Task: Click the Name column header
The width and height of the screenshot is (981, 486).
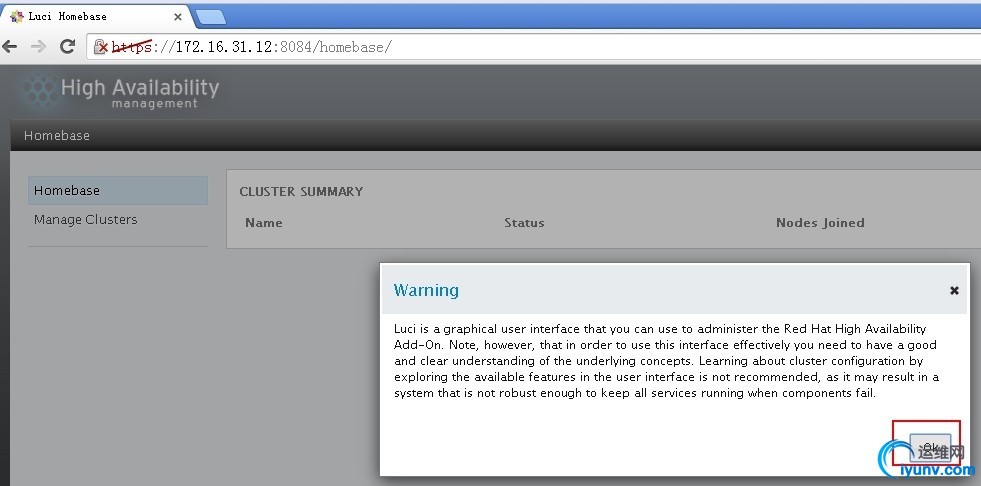Action: click(263, 223)
